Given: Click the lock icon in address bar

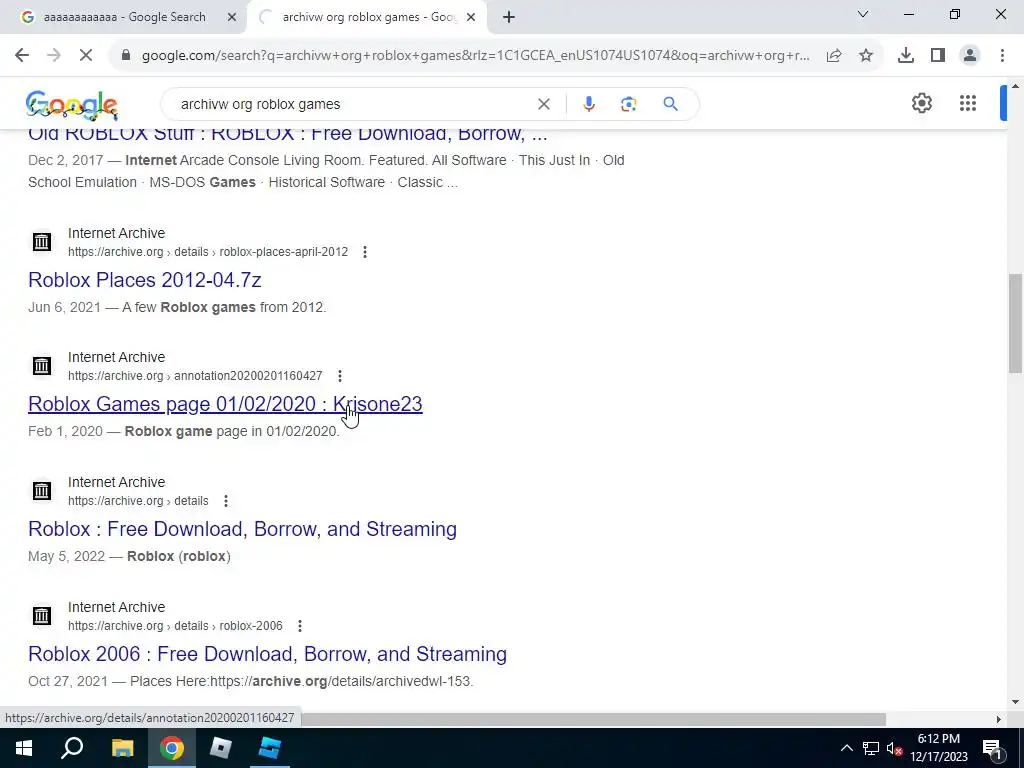Looking at the screenshot, I should (126, 56).
